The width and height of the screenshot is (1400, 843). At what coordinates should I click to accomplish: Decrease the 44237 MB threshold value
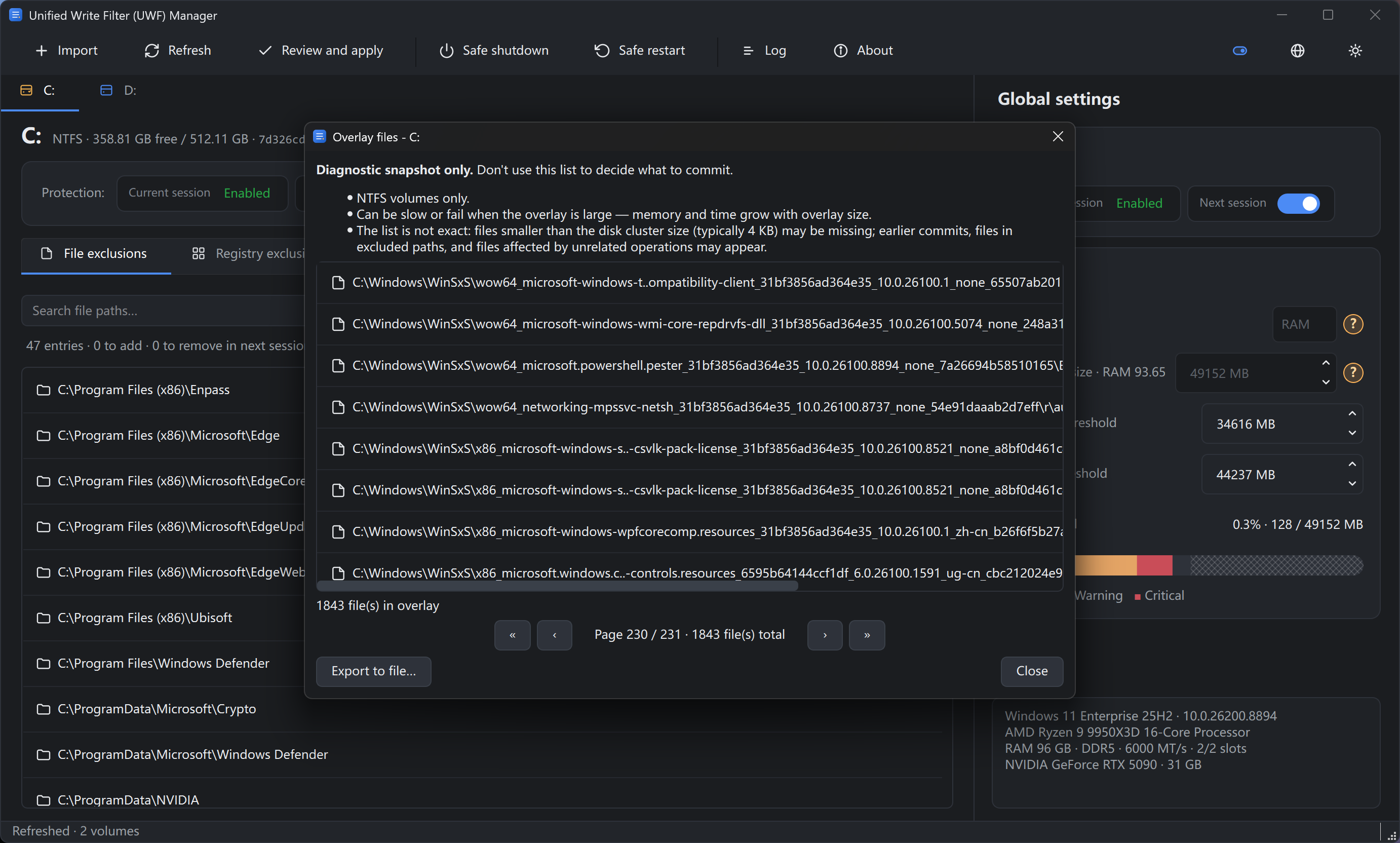tap(1352, 483)
